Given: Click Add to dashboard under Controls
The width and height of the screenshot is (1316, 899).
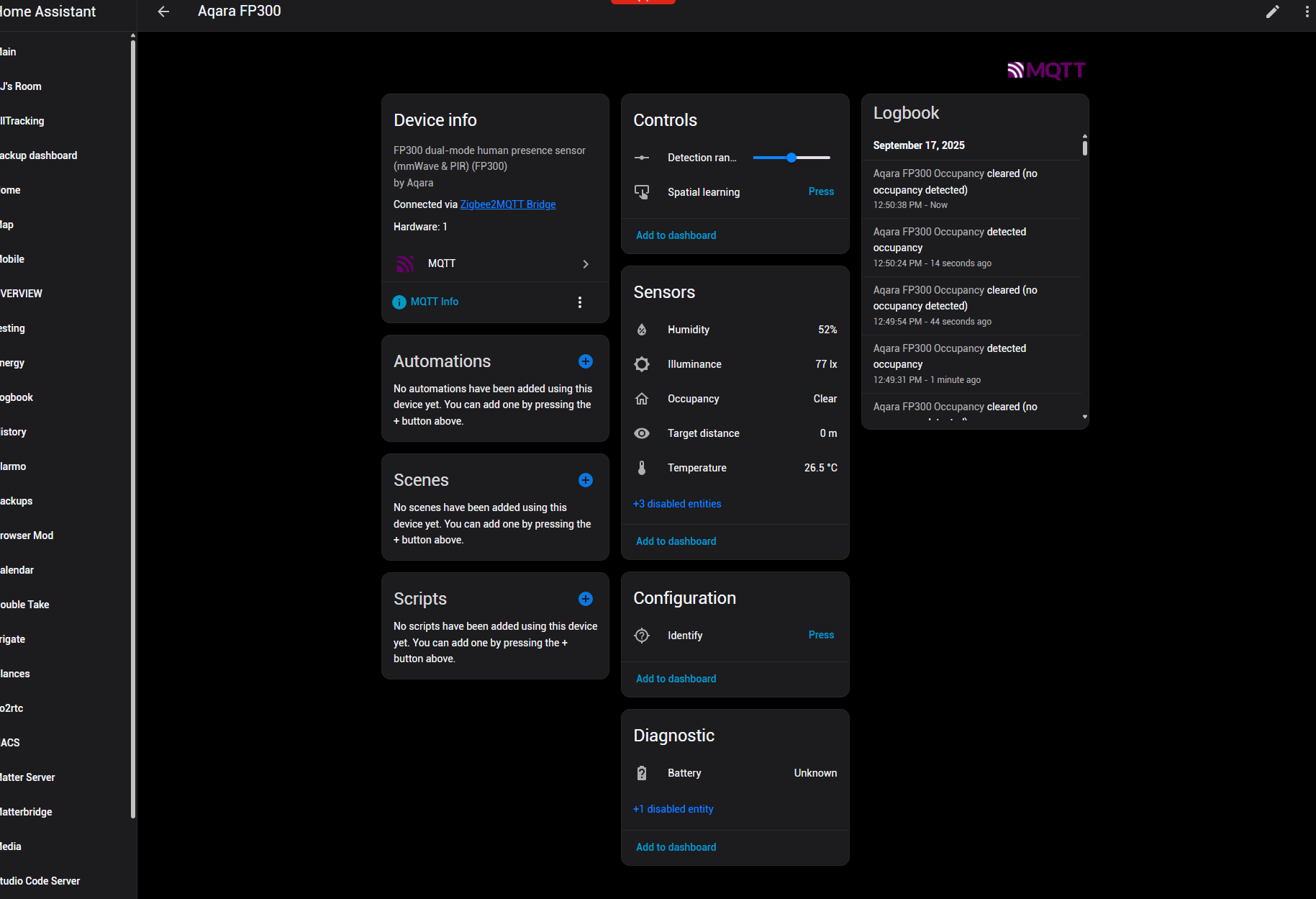Looking at the screenshot, I should coord(676,235).
